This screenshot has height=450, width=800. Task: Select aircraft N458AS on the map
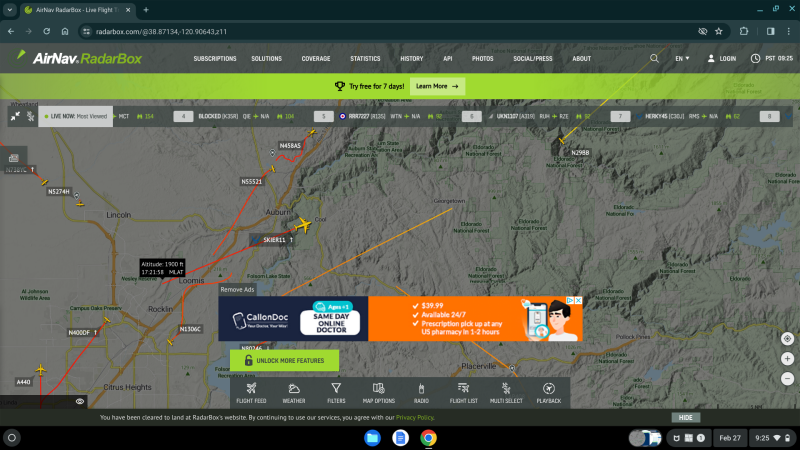(312, 133)
